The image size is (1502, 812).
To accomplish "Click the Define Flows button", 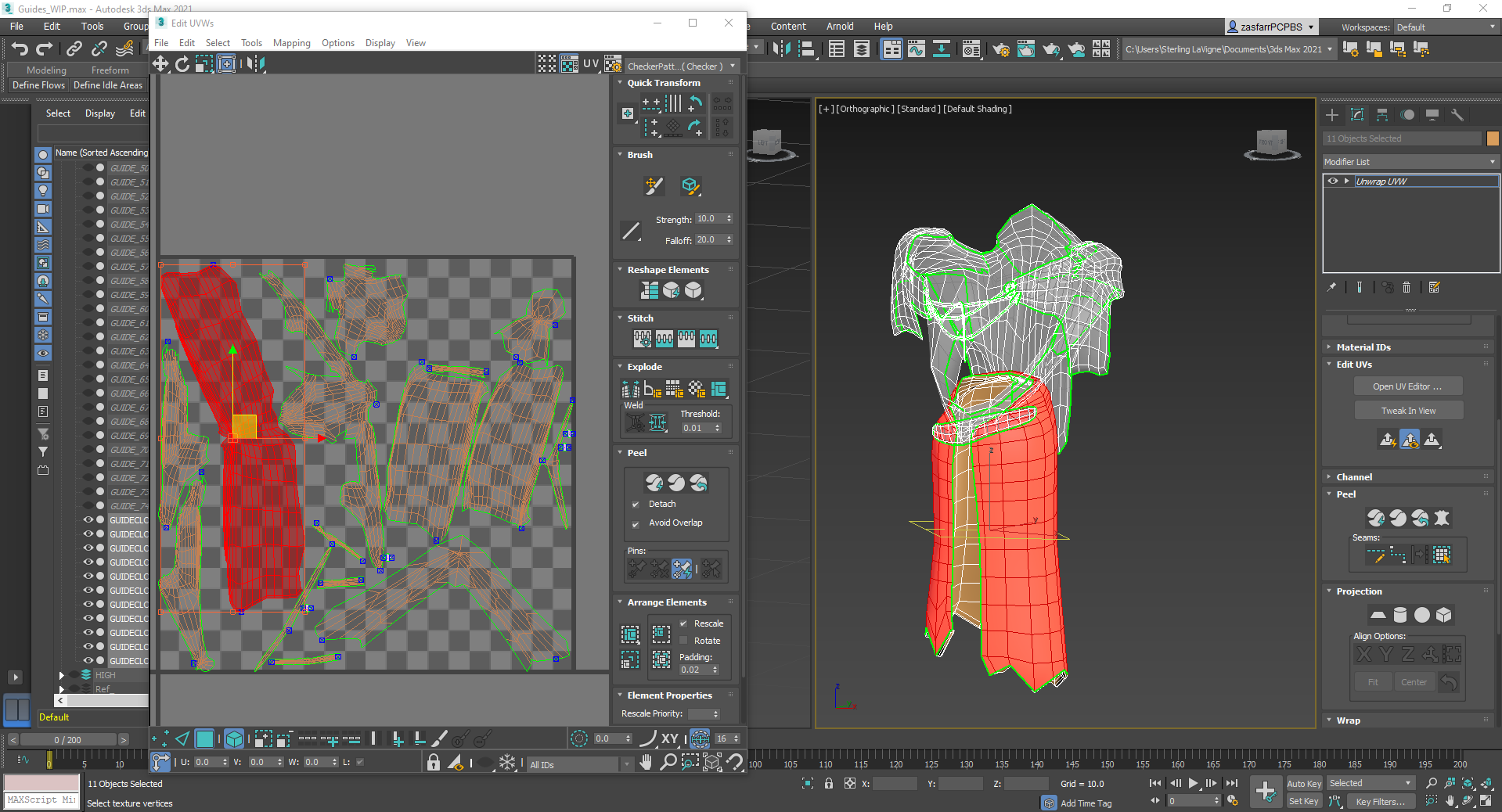I will [38, 85].
